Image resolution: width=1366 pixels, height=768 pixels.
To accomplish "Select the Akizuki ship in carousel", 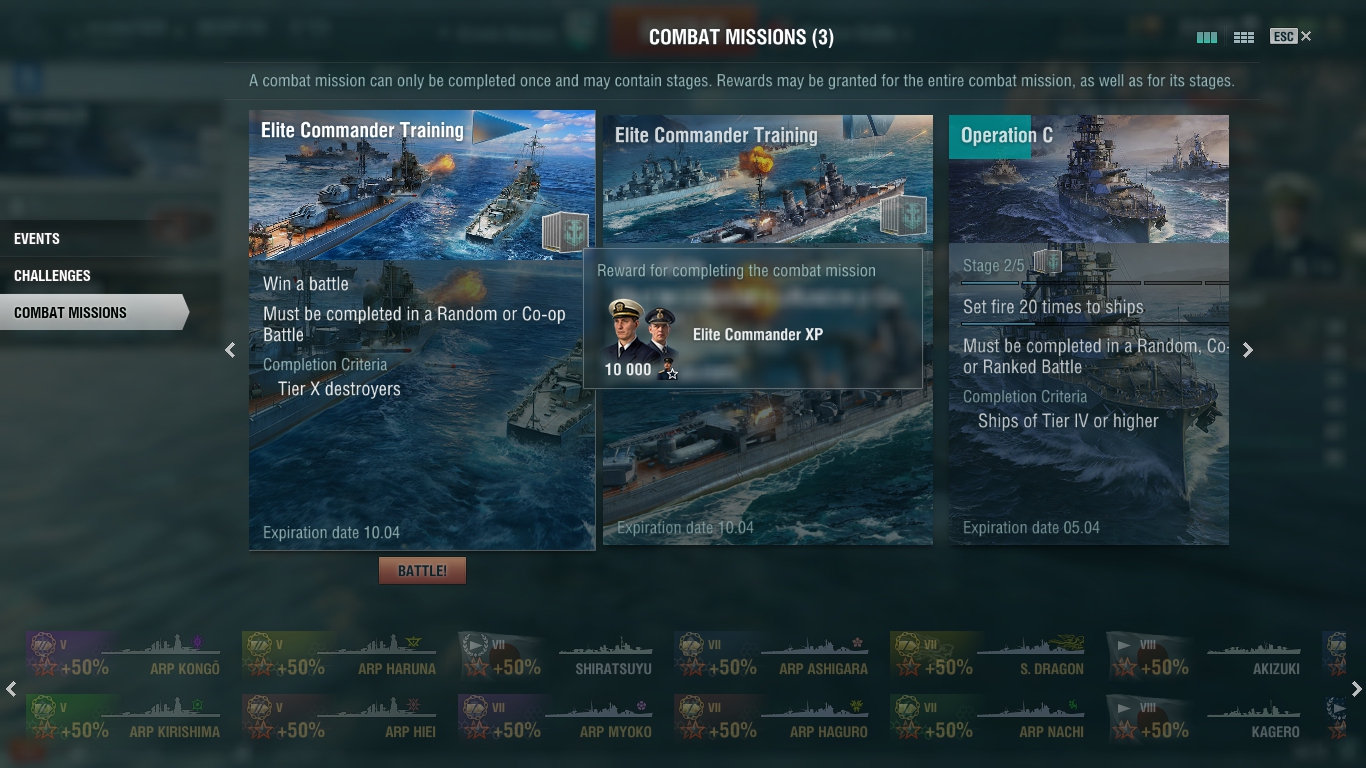I will [1207, 657].
